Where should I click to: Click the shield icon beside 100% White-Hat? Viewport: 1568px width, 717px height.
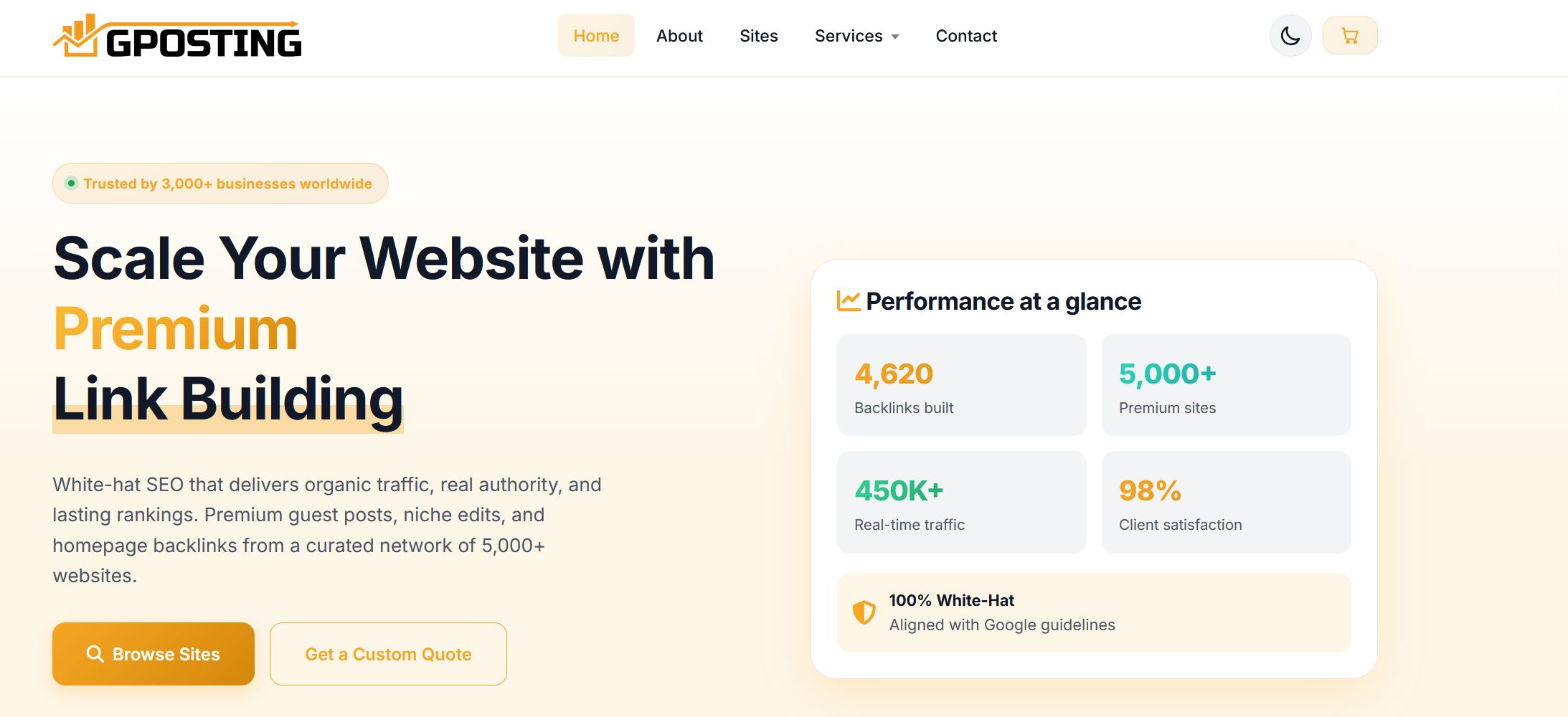click(864, 612)
